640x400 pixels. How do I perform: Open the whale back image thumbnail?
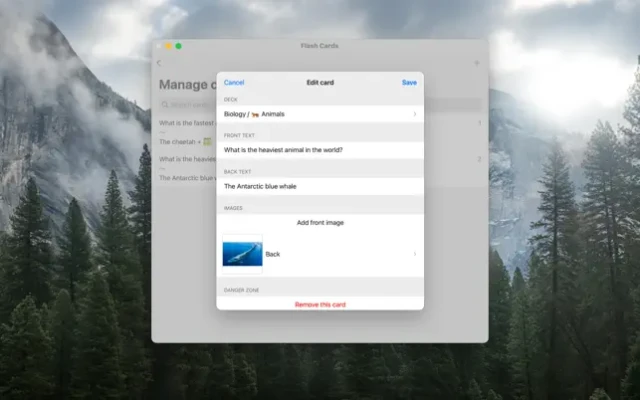[x=242, y=254]
